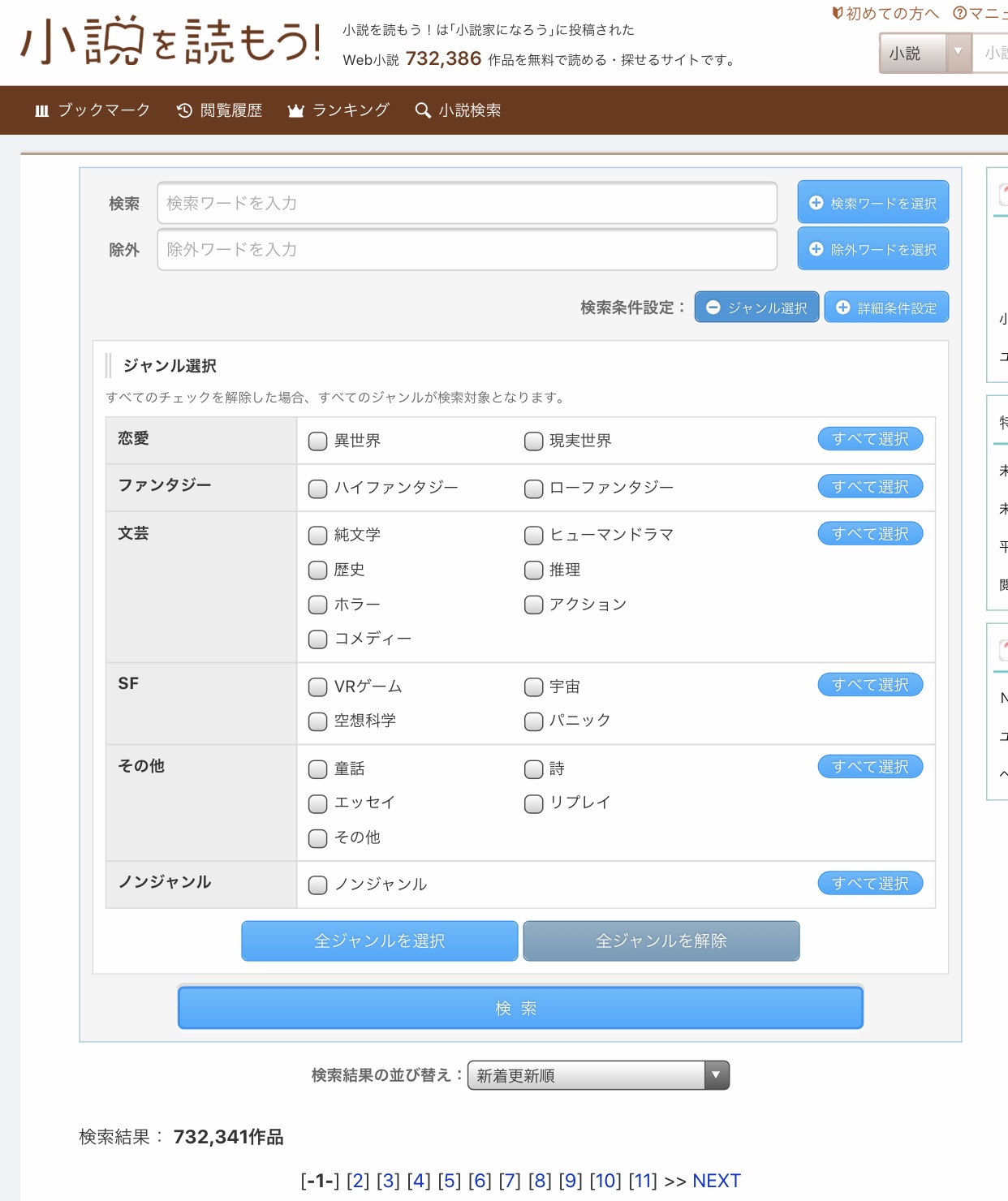Click the novel search magnifier icon
Image resolution: width=1008 pixels, height=1201 pixels.
(422, 111)
